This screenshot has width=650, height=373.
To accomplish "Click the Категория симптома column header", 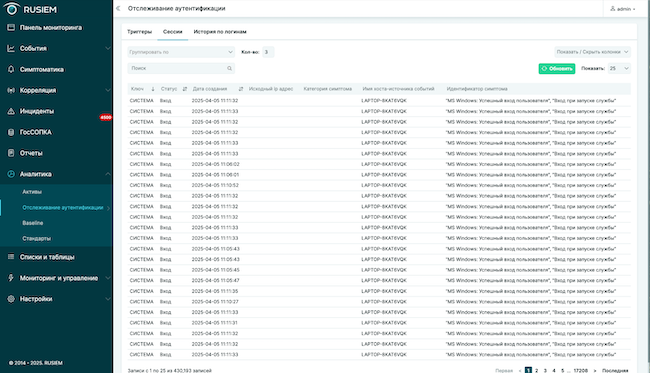I will click(327, 89).
